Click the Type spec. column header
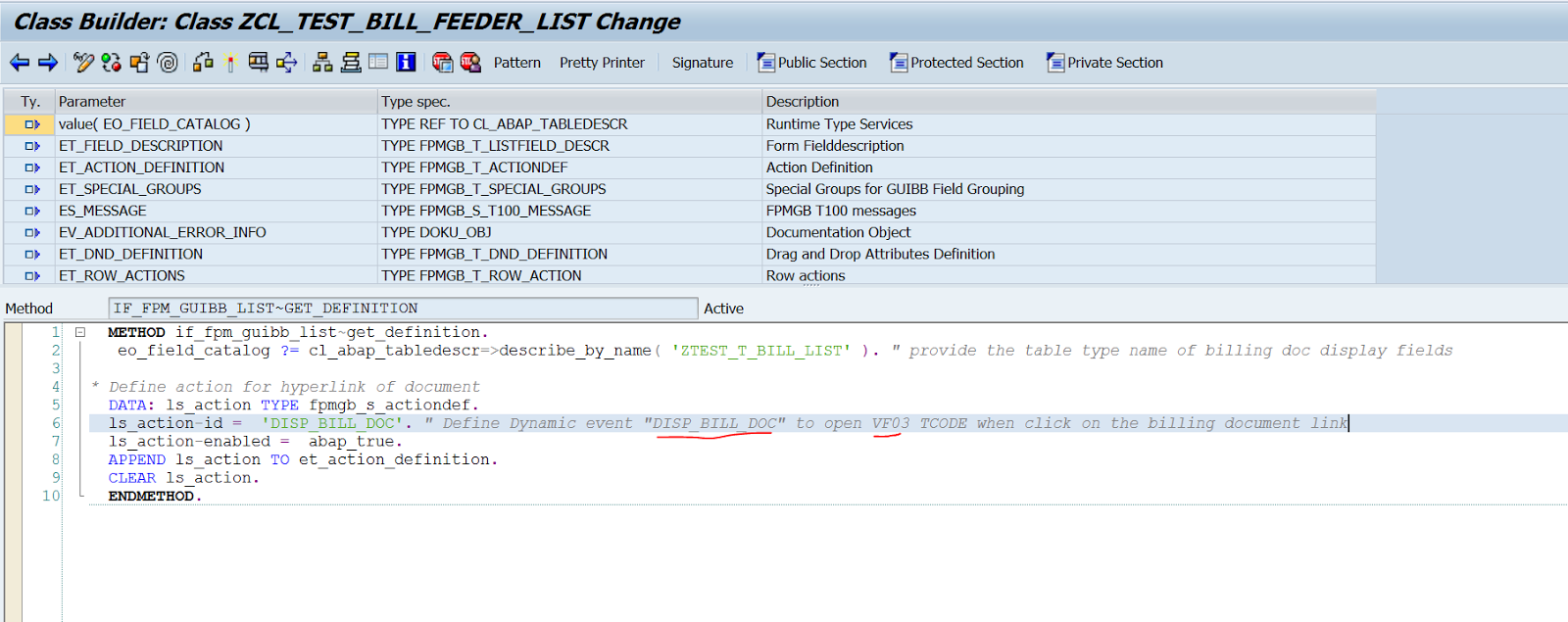 [x=570, y=102]
